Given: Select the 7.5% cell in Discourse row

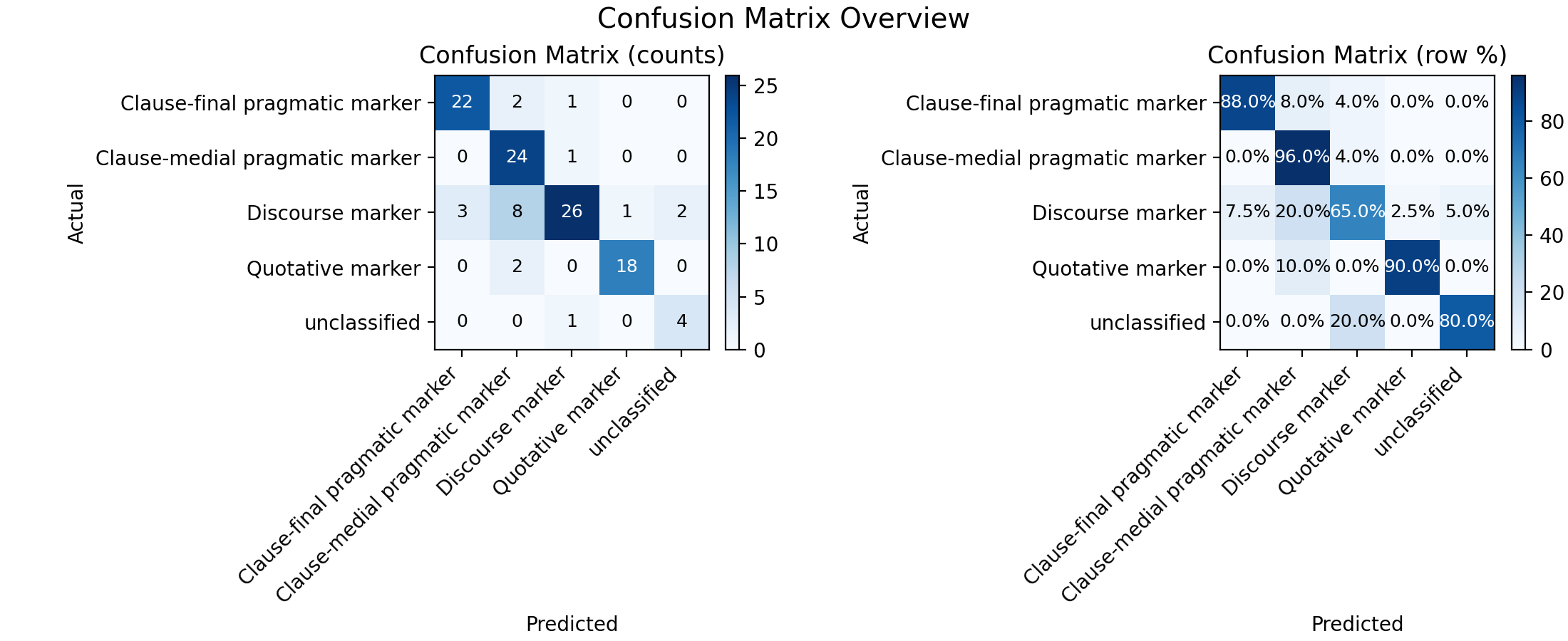Looking at the screenshot, I should click(x=1247, y=212).
